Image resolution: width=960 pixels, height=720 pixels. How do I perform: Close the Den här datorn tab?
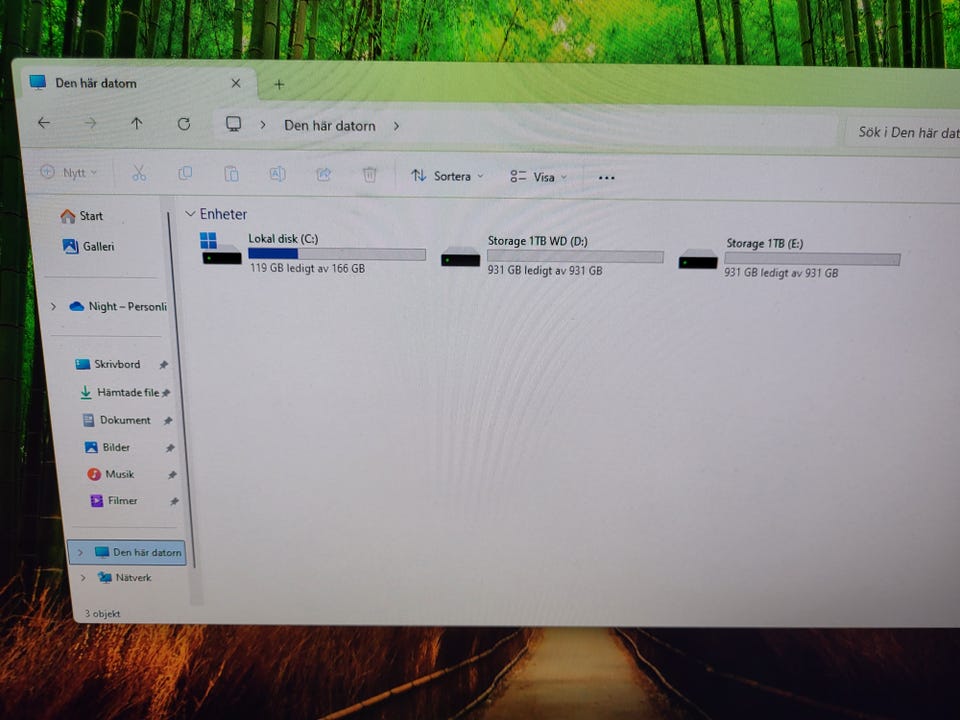coord(236,83)
